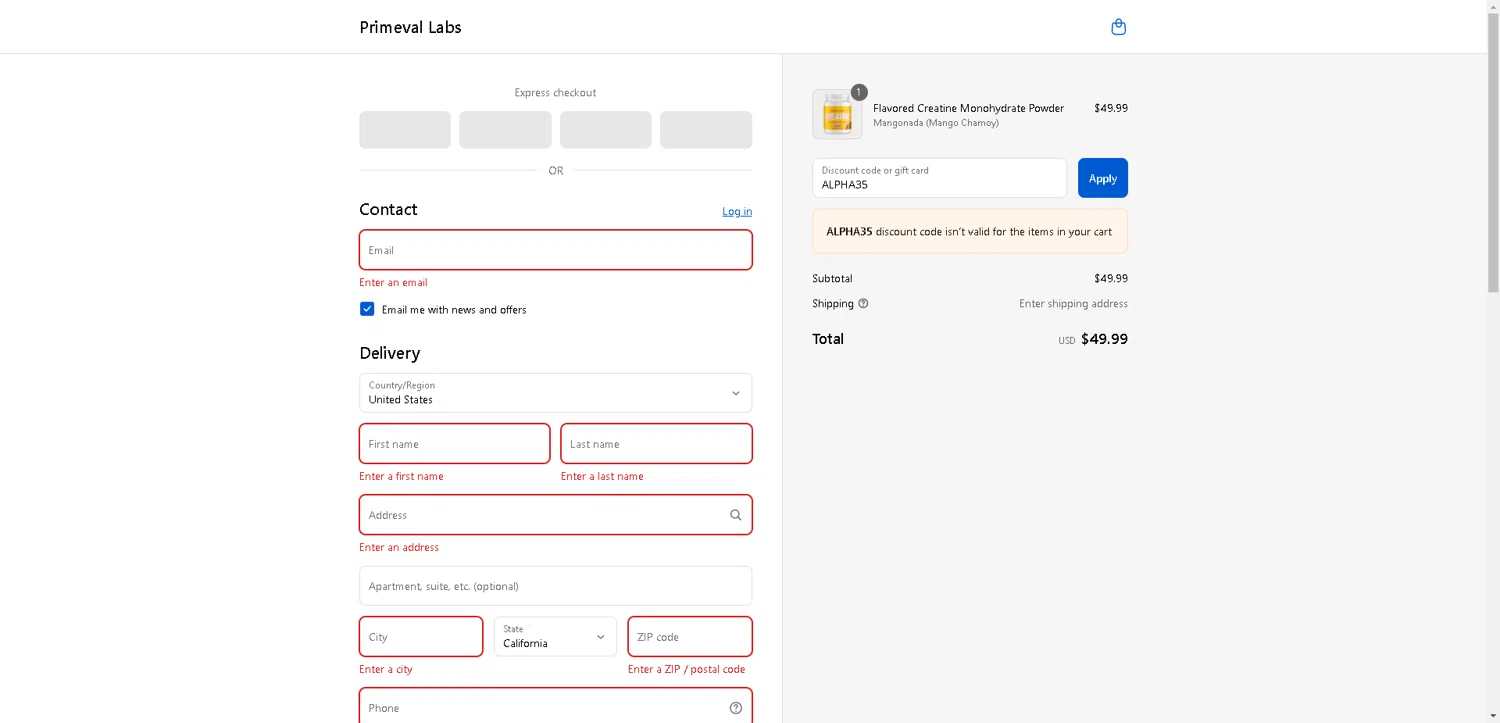
Task: Click the Subtotal label
Action: 832,279
